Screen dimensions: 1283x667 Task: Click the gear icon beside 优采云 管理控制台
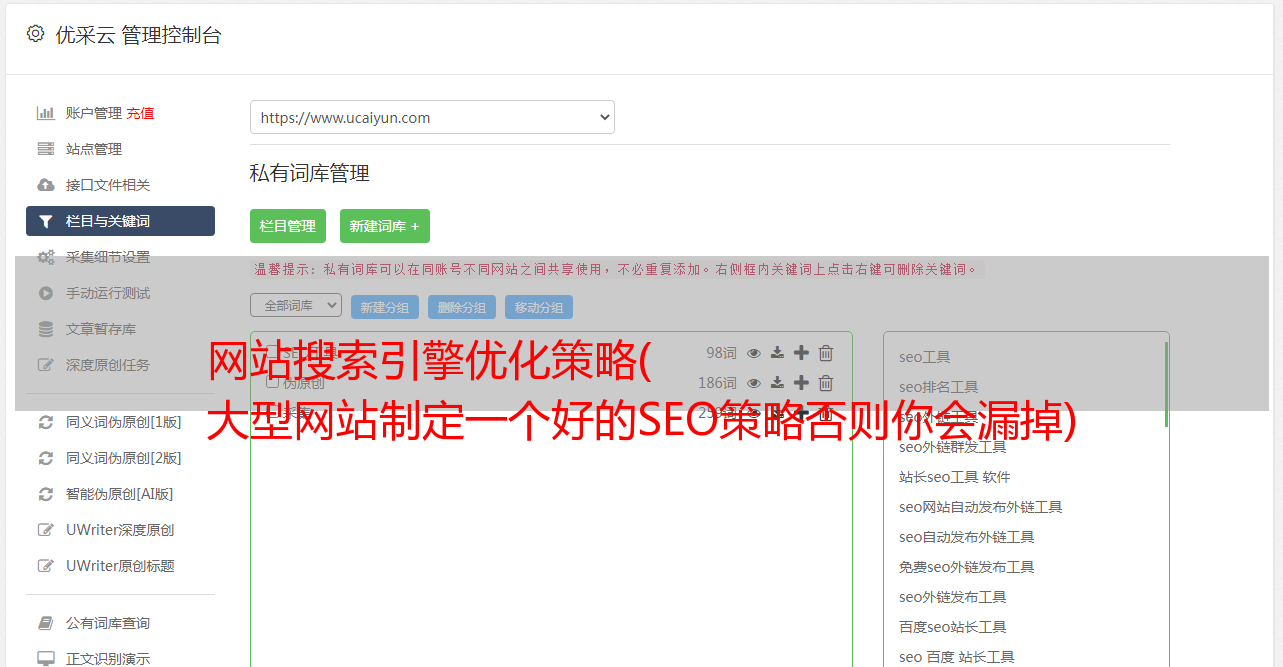[x=35, y=34]
